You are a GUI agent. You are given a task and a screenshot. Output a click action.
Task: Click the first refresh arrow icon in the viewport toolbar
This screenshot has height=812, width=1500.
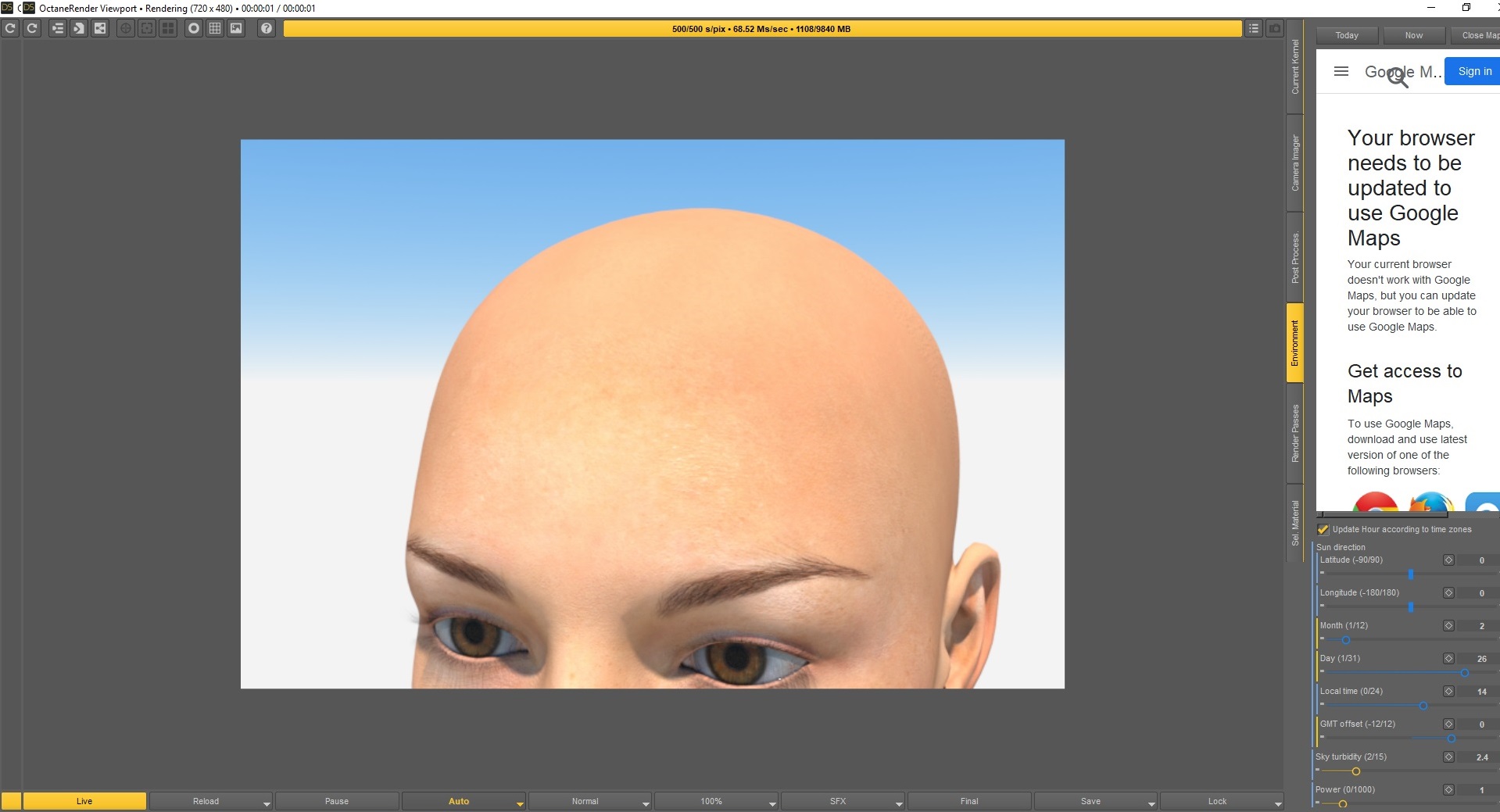pyautogui.click(x=10, y=28)
